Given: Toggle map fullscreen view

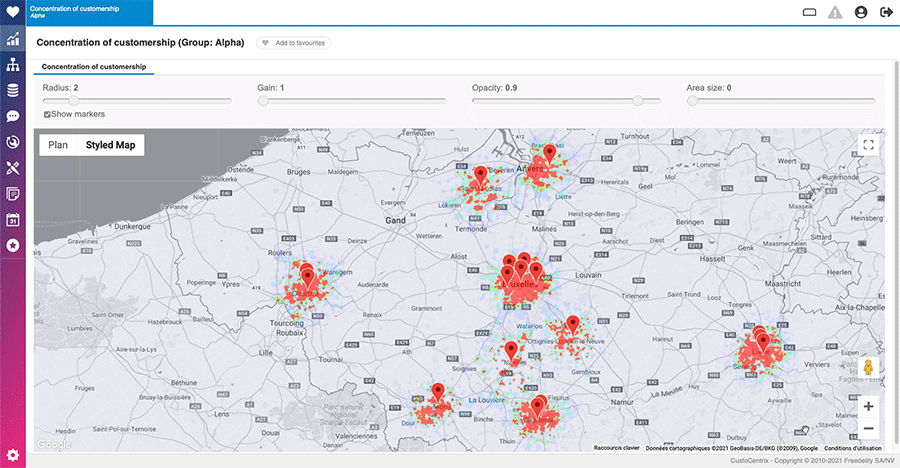Looking at the screenshot, I should 868,145.
